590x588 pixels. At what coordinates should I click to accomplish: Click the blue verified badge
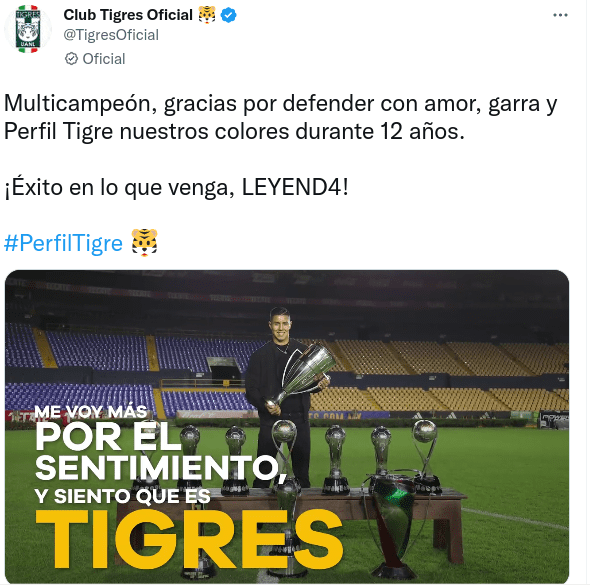(228, 15)
